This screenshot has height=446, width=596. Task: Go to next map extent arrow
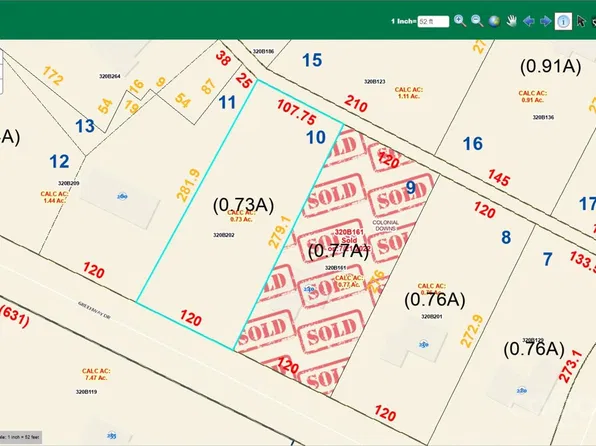pyautogui.click(x=545, y=21)
